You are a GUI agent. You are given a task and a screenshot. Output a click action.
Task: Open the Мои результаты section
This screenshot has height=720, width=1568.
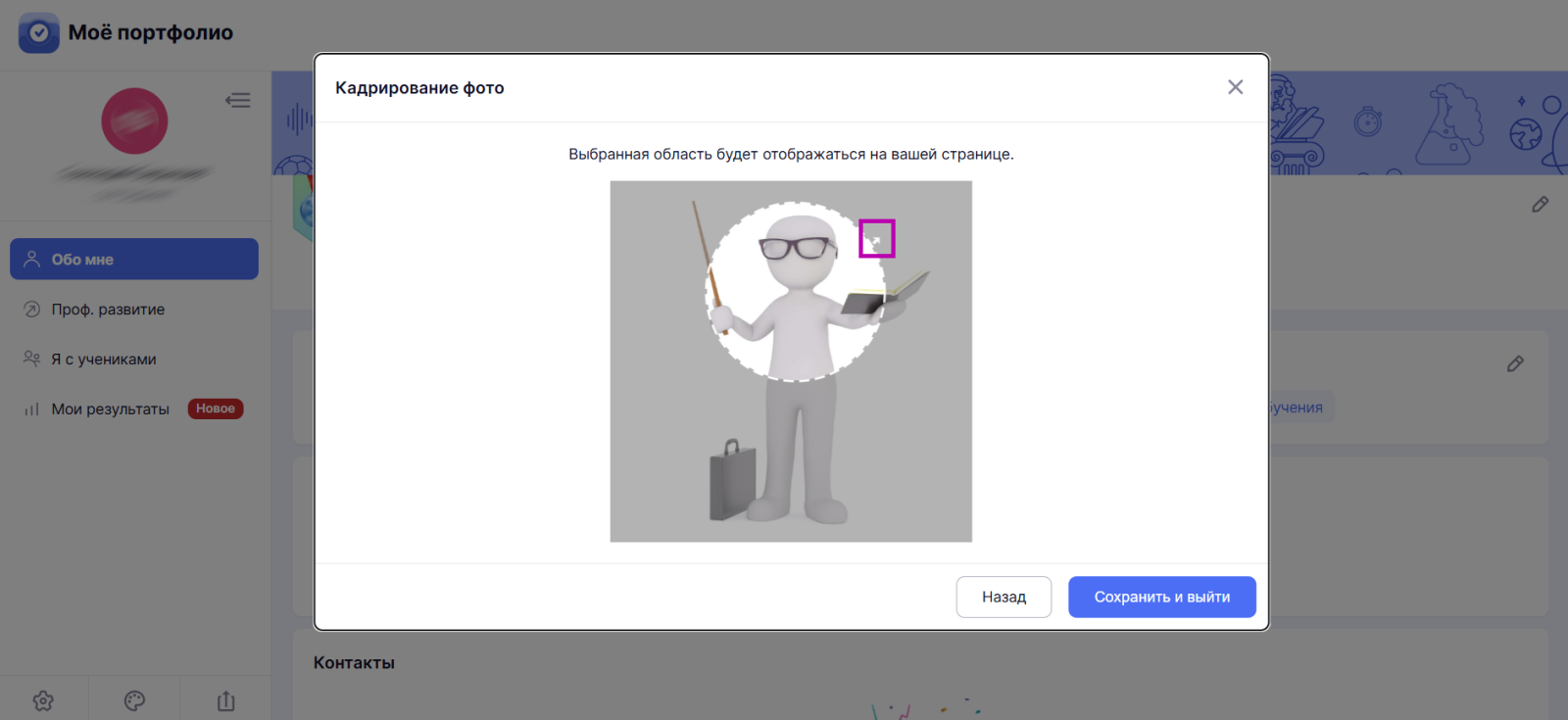pos(134,408)
